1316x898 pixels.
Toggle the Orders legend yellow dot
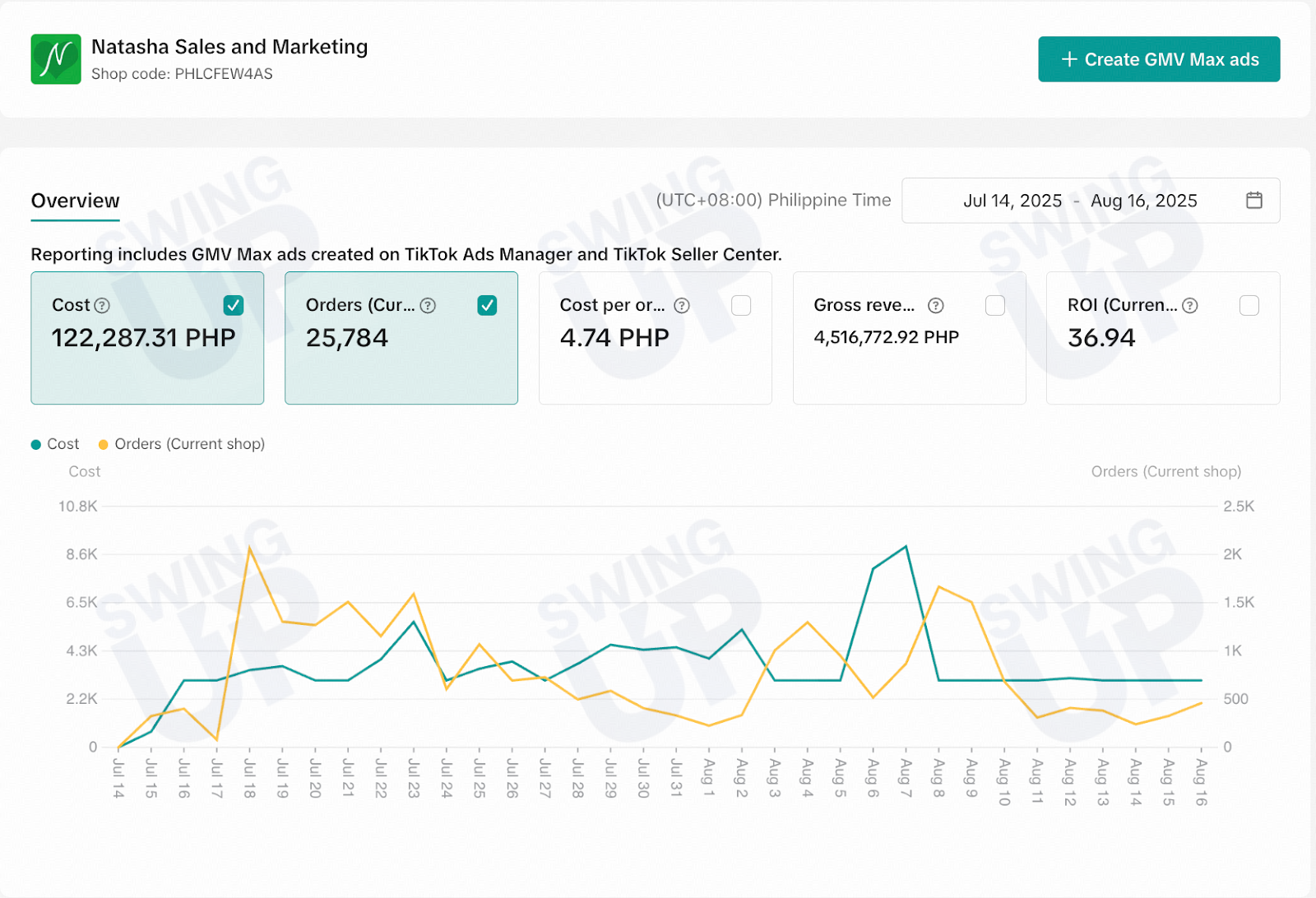pos(103,445)
